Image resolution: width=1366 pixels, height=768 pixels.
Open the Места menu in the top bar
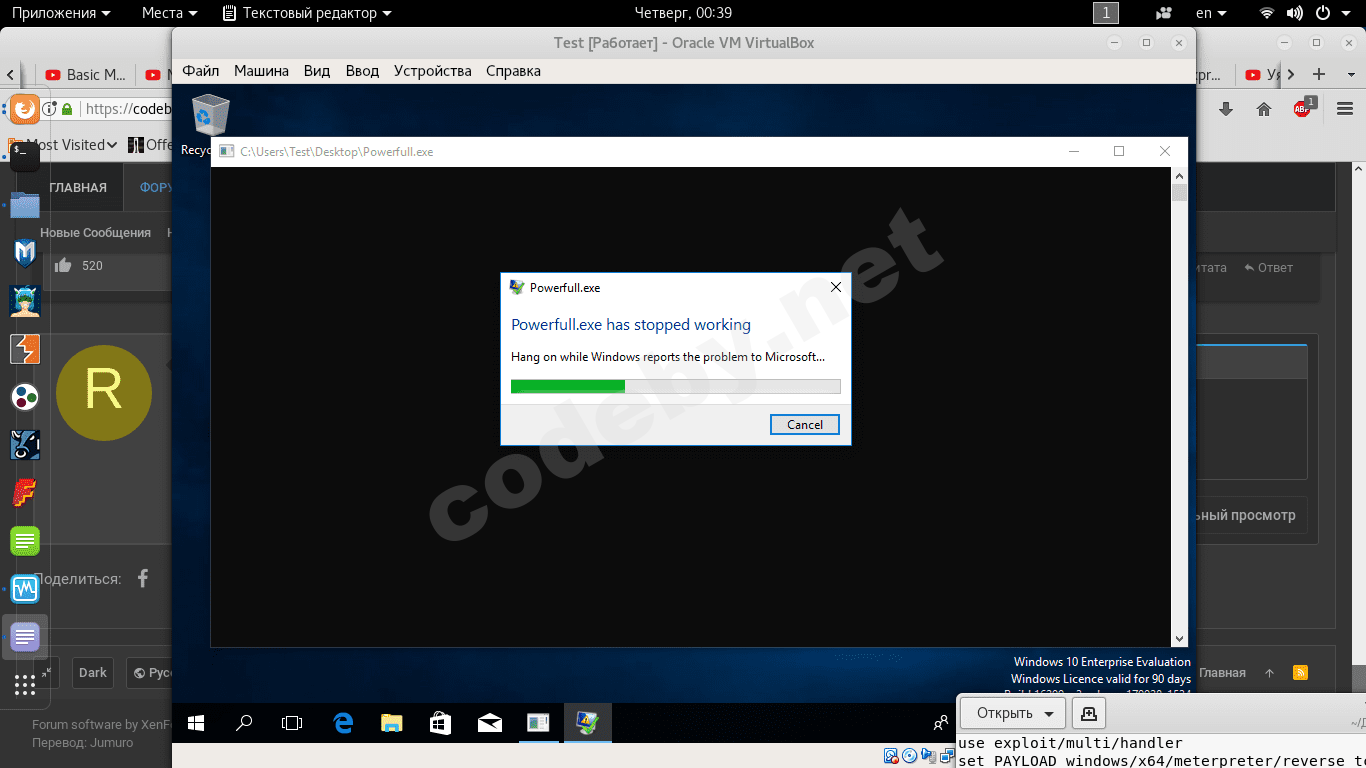tap(169, 13)
